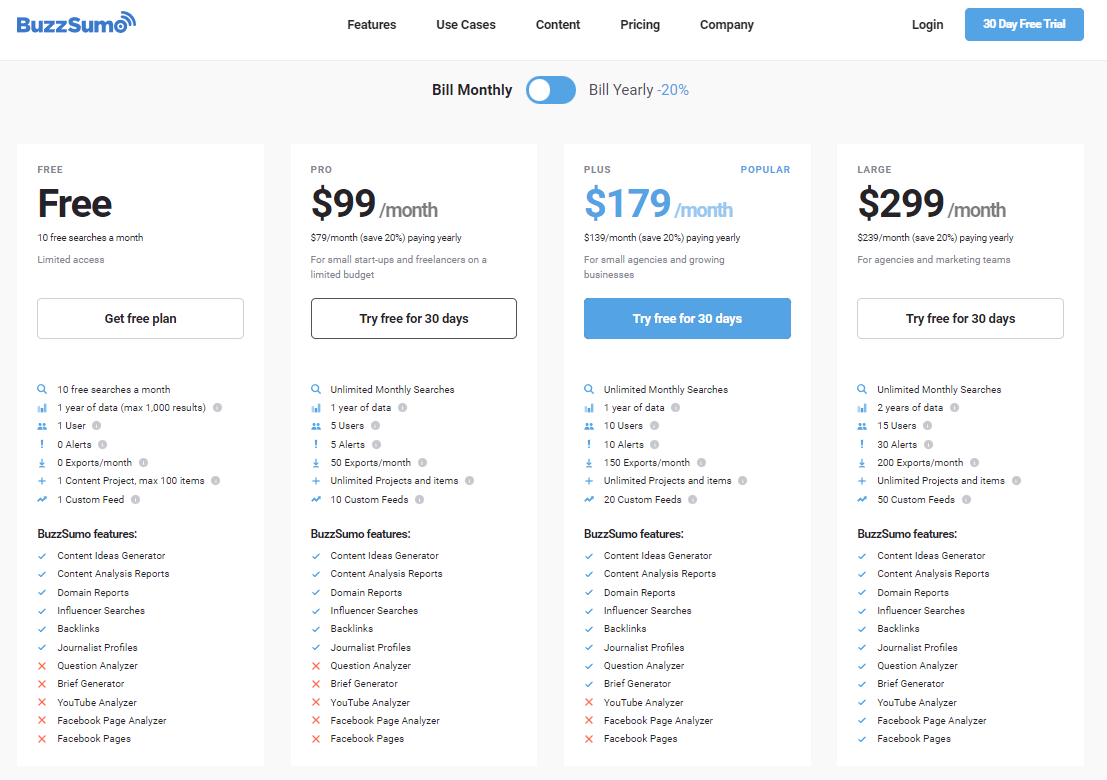The image size is (1107, 780).
Task: Select Bill Yearly -20% label
Action: click(x=638, y=90)
